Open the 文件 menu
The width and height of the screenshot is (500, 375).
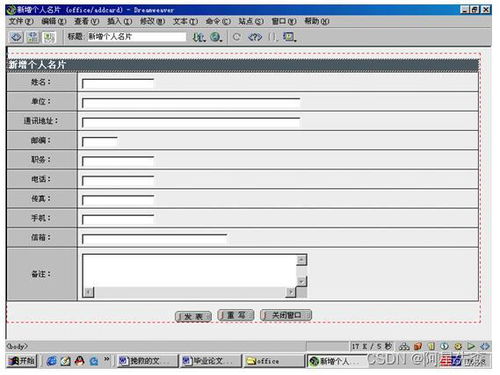click(x=21, y=22)
